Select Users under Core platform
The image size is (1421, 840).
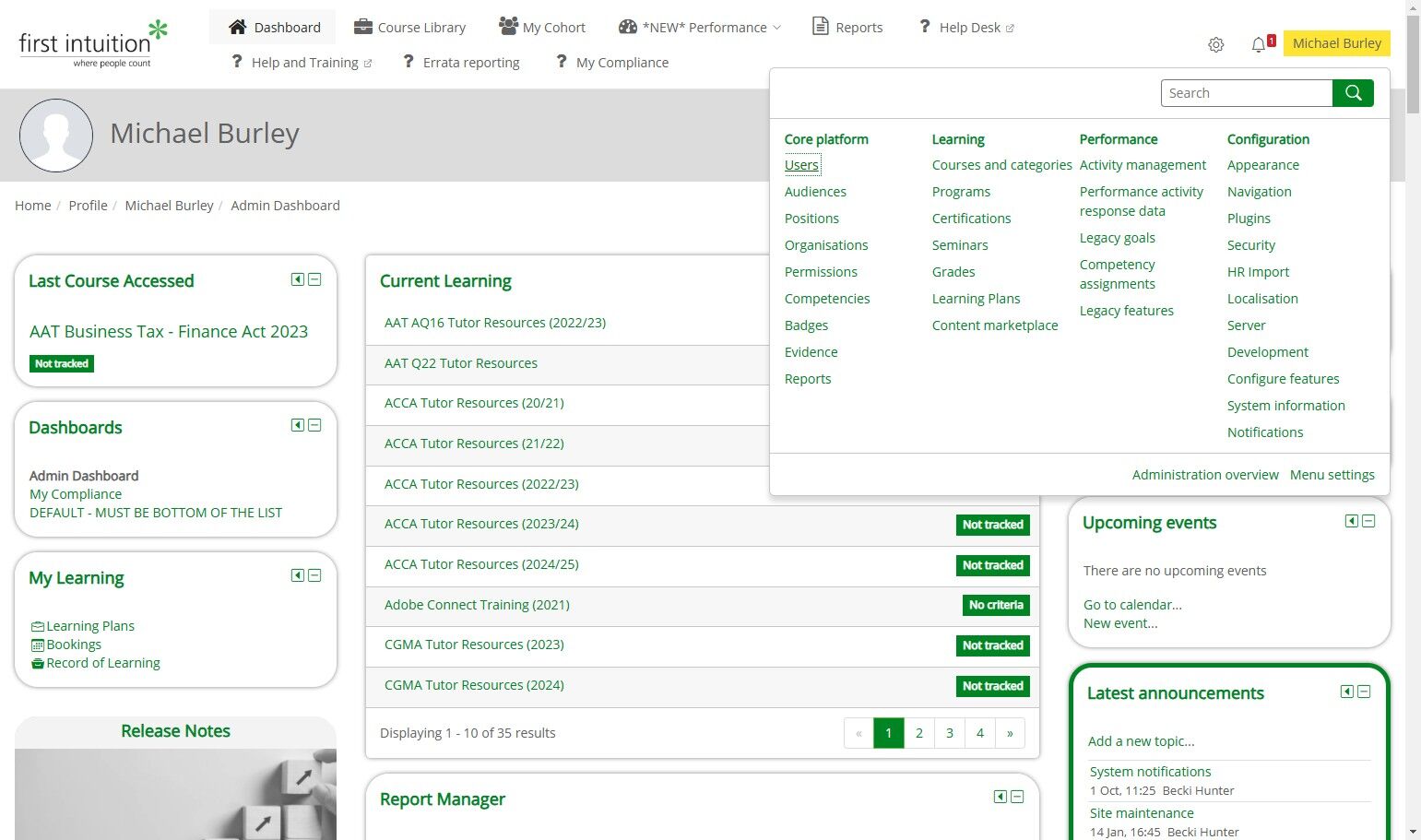coord(801,165)
